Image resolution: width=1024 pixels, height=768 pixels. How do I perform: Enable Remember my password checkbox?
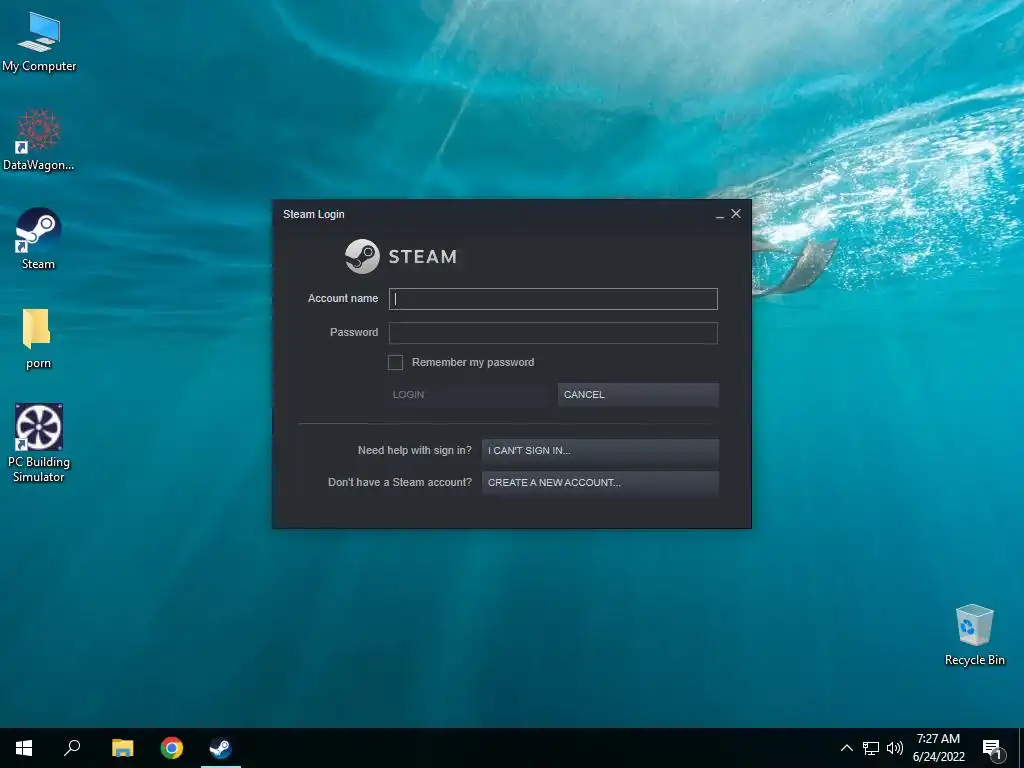pyautogui.click(x=395, y=362)
